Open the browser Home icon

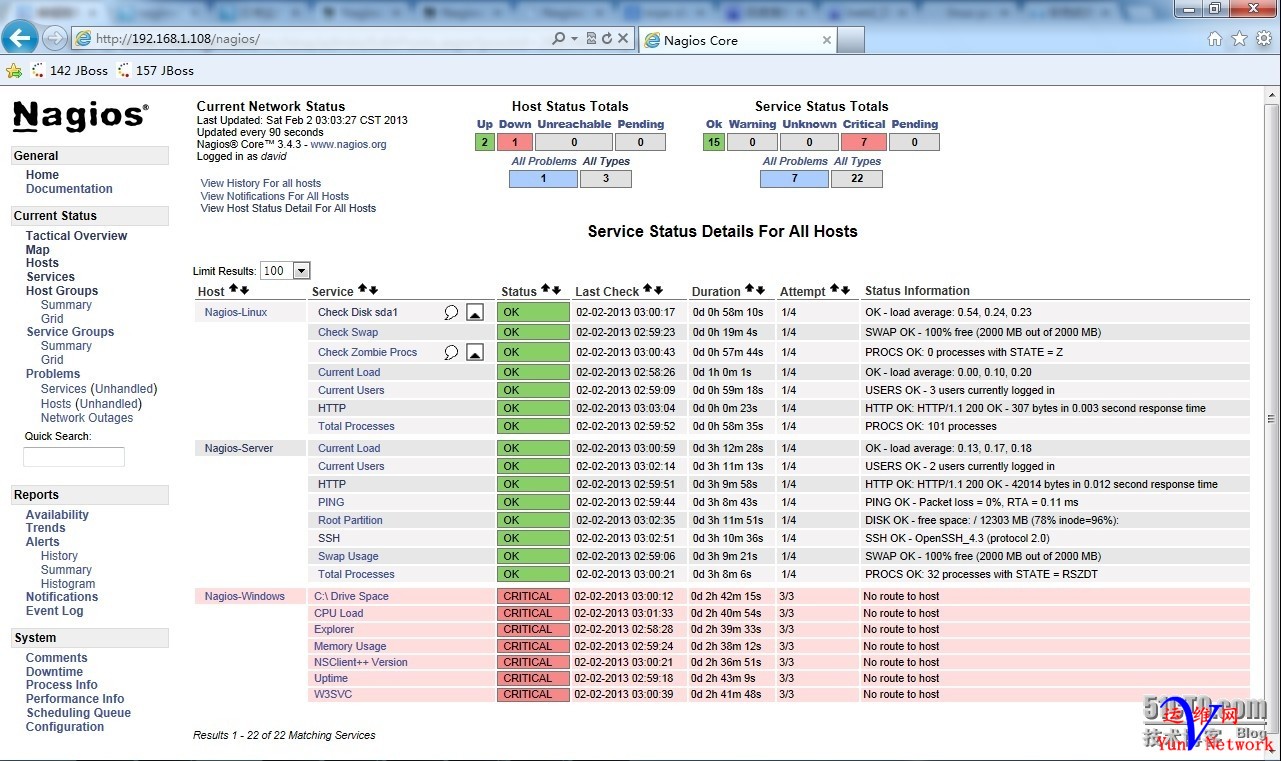(x=1214, y=39)
